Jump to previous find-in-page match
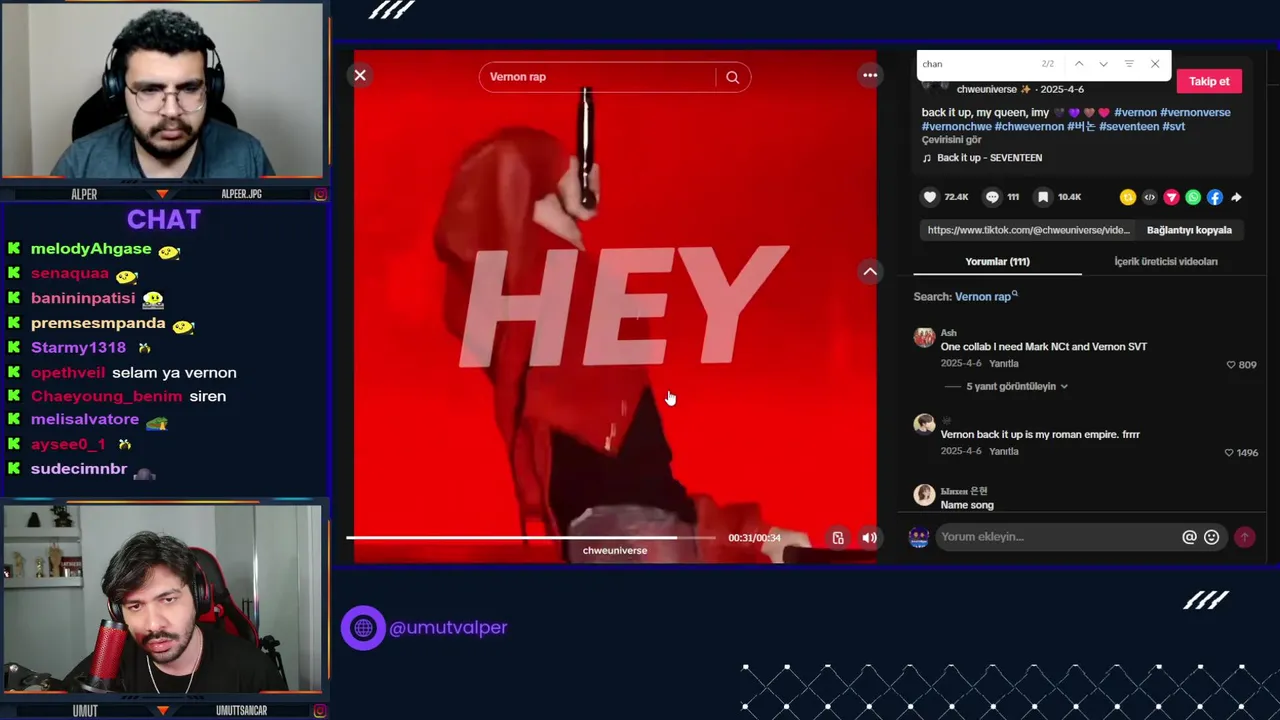Viewport: 1280px width, 720px height. (1079, 64)
